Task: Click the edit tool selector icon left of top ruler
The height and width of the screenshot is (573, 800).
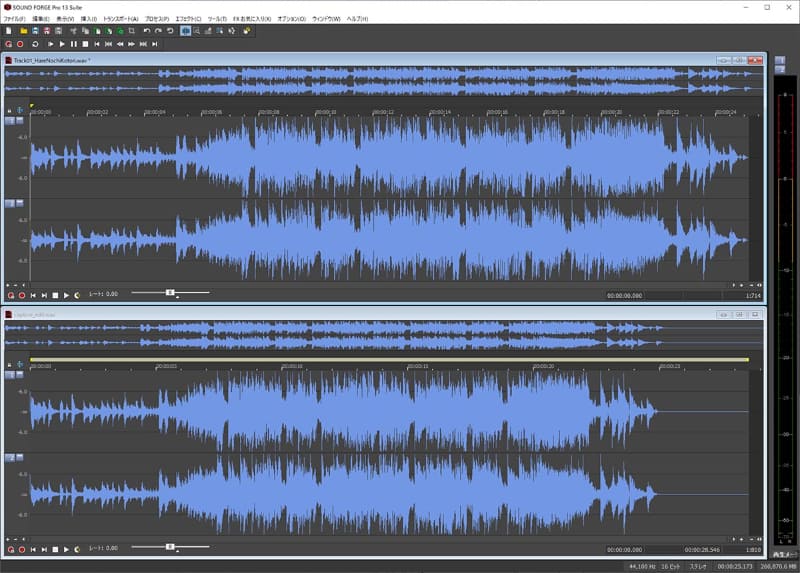Action: tap(20, 110)
